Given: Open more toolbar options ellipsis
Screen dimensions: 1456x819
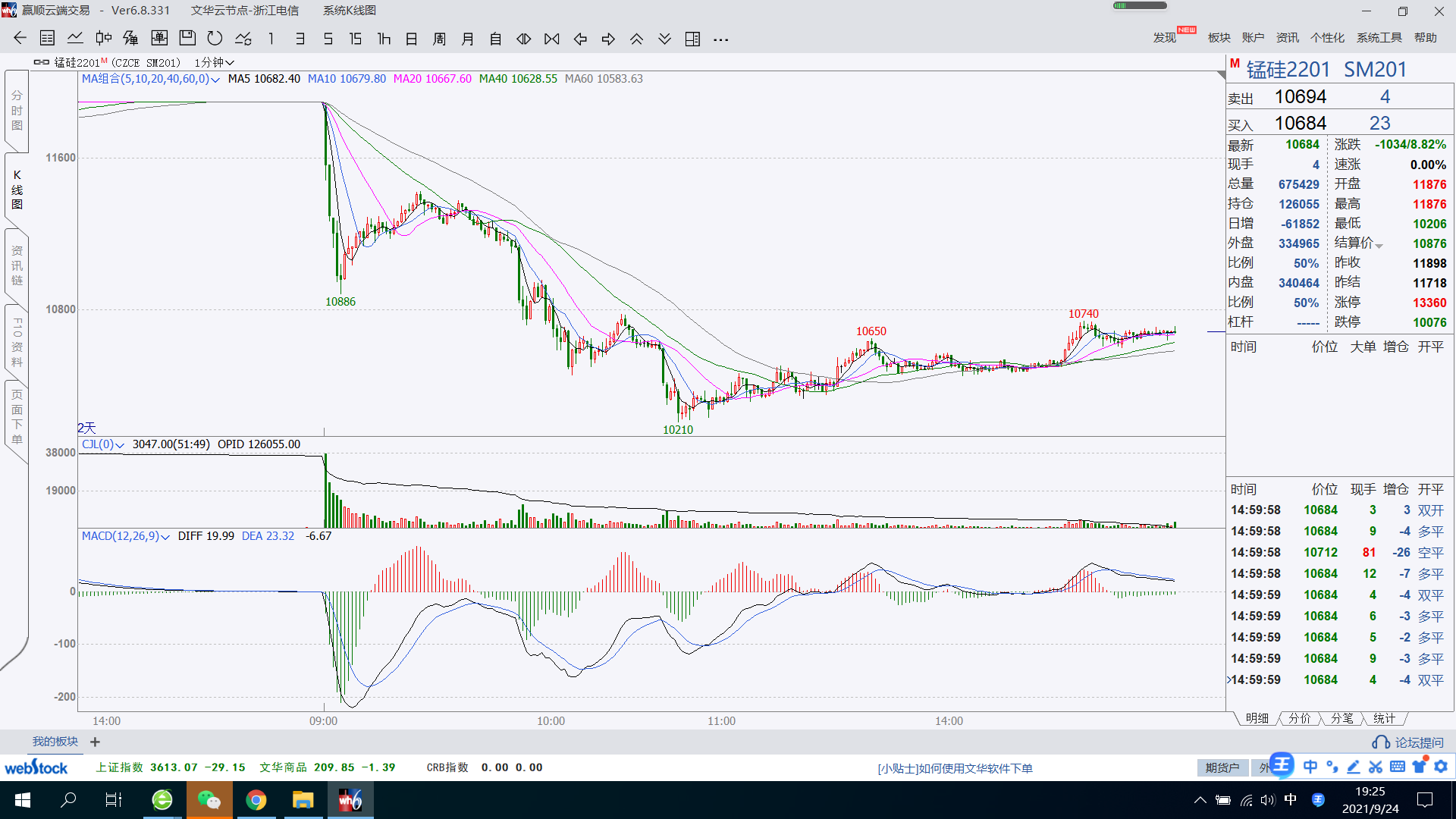Looking at the screenshot, I should [x=720, y=39].
